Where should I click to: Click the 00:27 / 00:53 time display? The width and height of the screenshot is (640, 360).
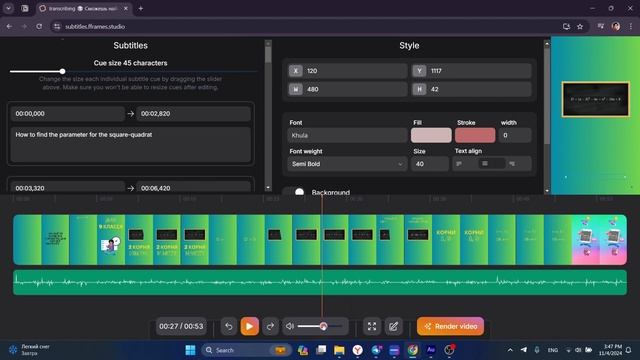pos(181,326)
